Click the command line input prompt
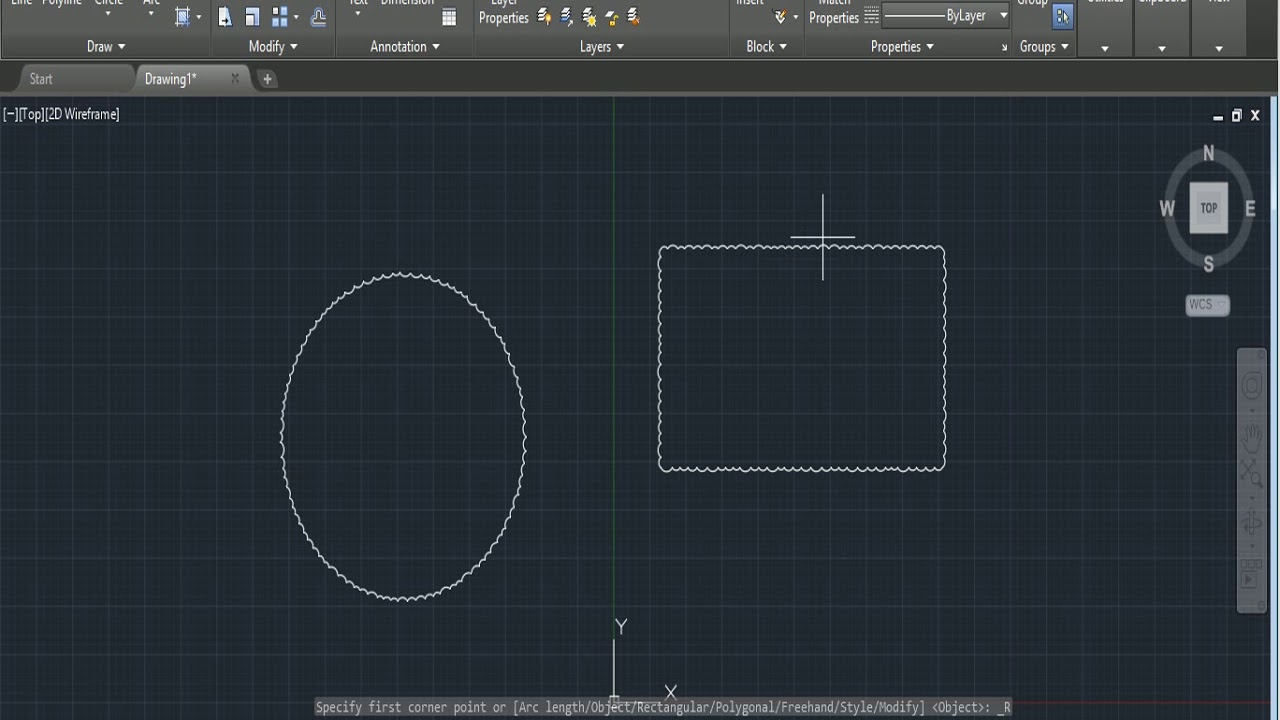The height and width of the screenshot is (720, 1280). [x=665, y=707]
